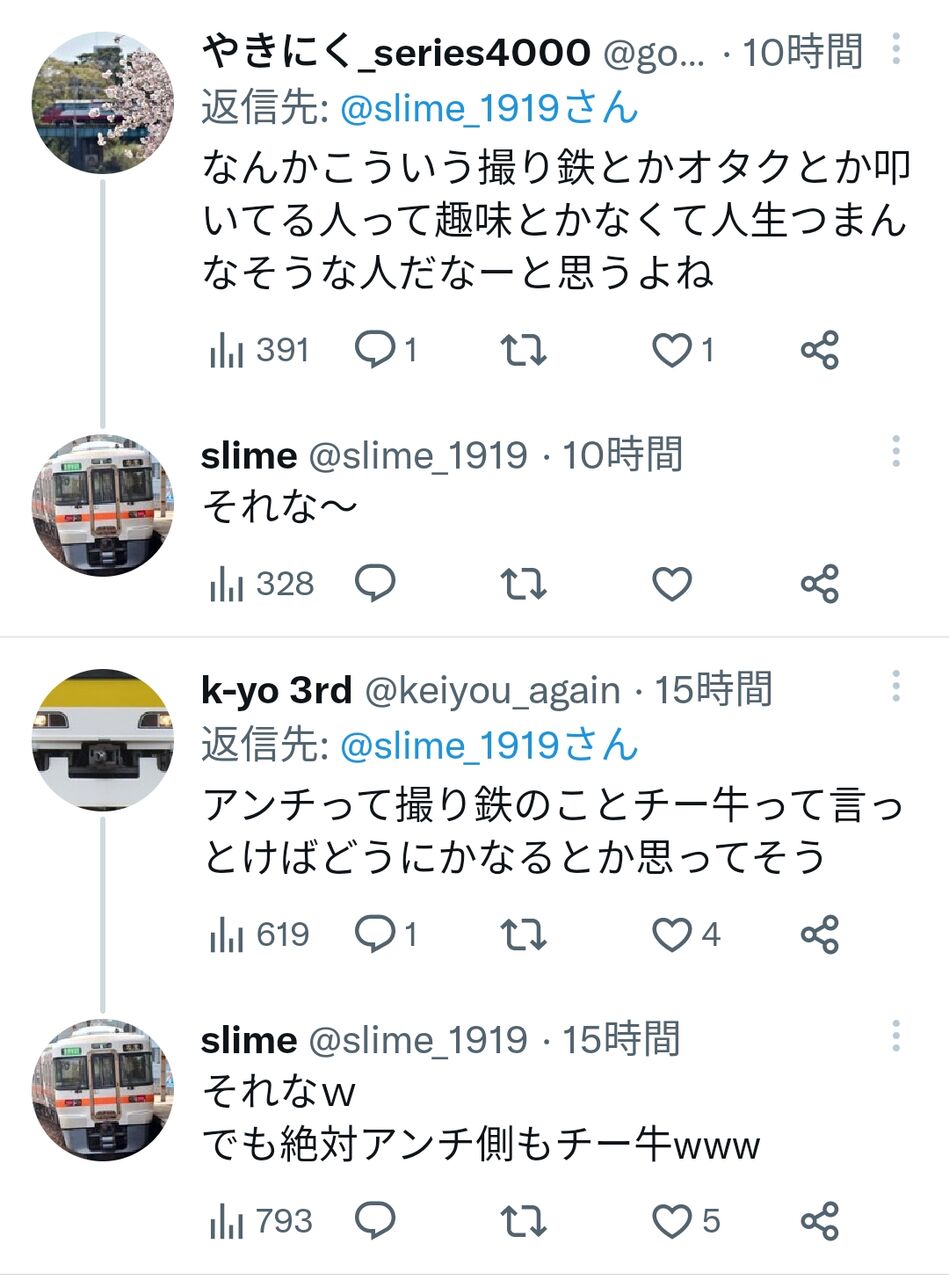Screen dimensions: 949x1280
Task: Open @slime_1919 link in k-yo 3rd's reply
Action: pos(489,746)
